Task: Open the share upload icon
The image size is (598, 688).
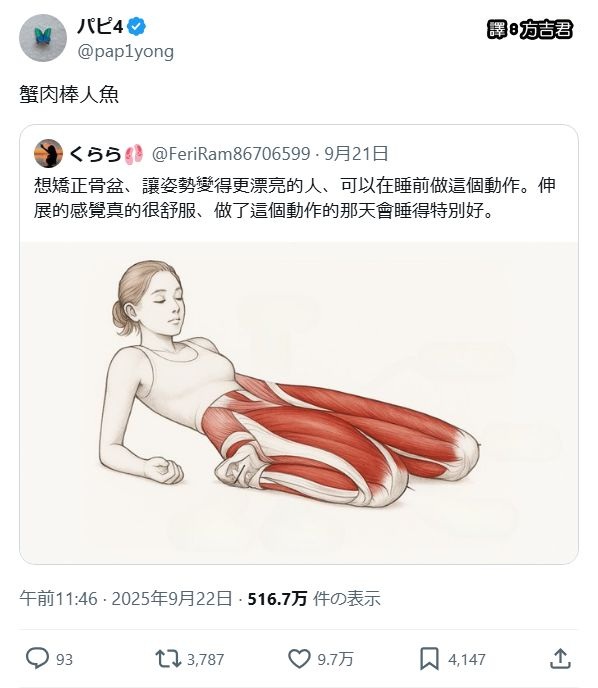Action: click(560, 659)
